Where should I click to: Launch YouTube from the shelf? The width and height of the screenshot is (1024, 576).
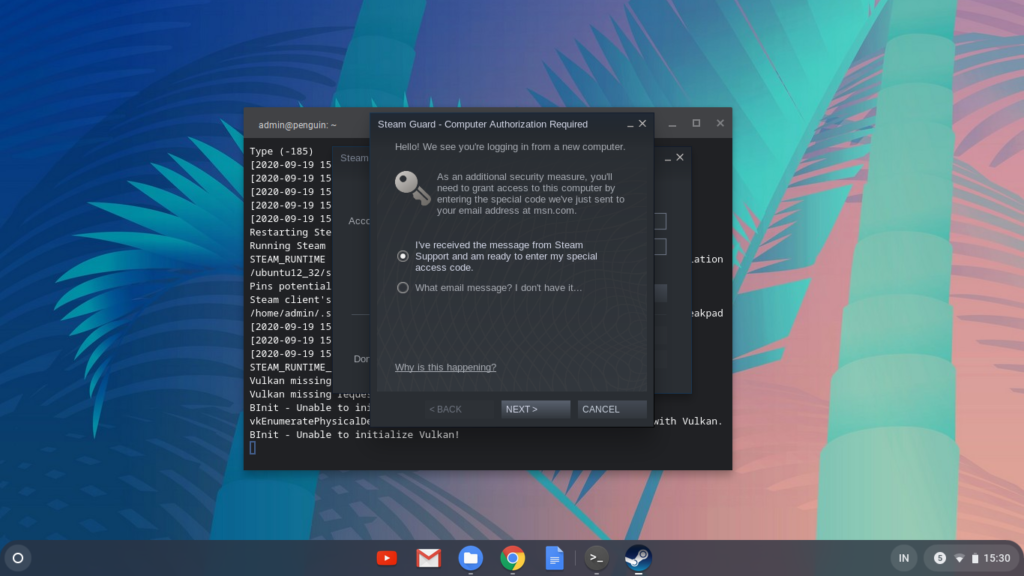[387, 558]
